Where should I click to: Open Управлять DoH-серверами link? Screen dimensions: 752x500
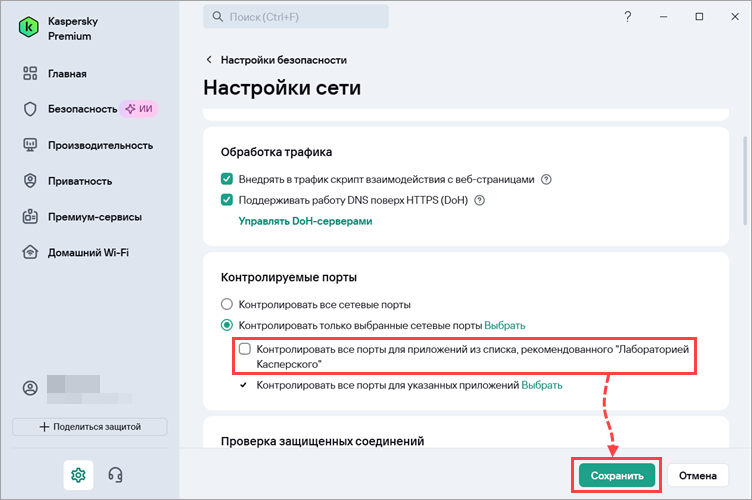(305, 221)
